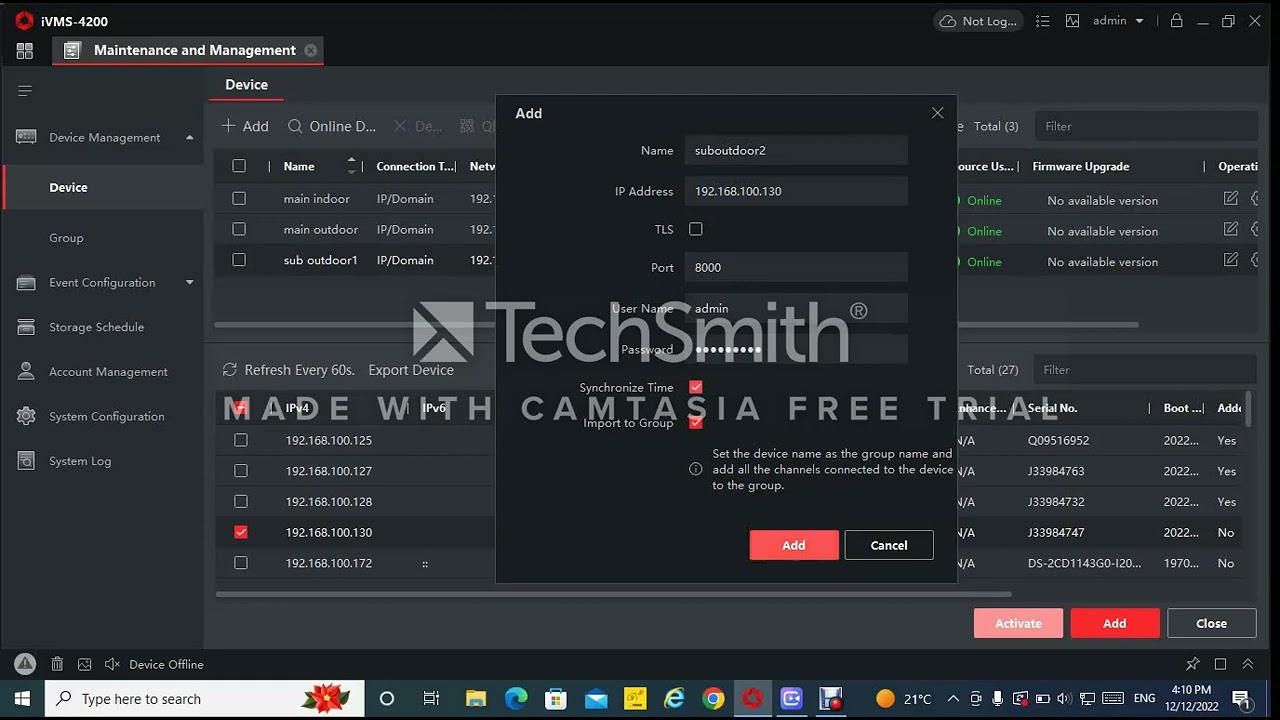1280x720 pixels.
Task: Collapse the Device Management section
Action: click(x=190, y=137)
